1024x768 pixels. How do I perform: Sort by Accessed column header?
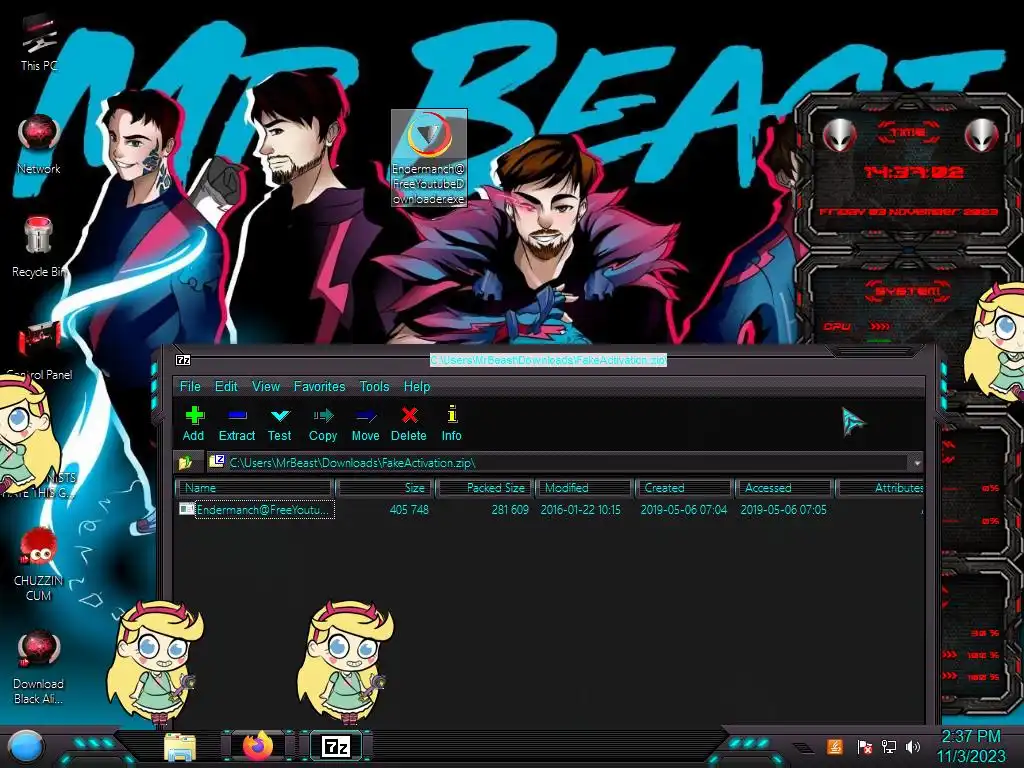pyautogui.click(x=784, y=488)
